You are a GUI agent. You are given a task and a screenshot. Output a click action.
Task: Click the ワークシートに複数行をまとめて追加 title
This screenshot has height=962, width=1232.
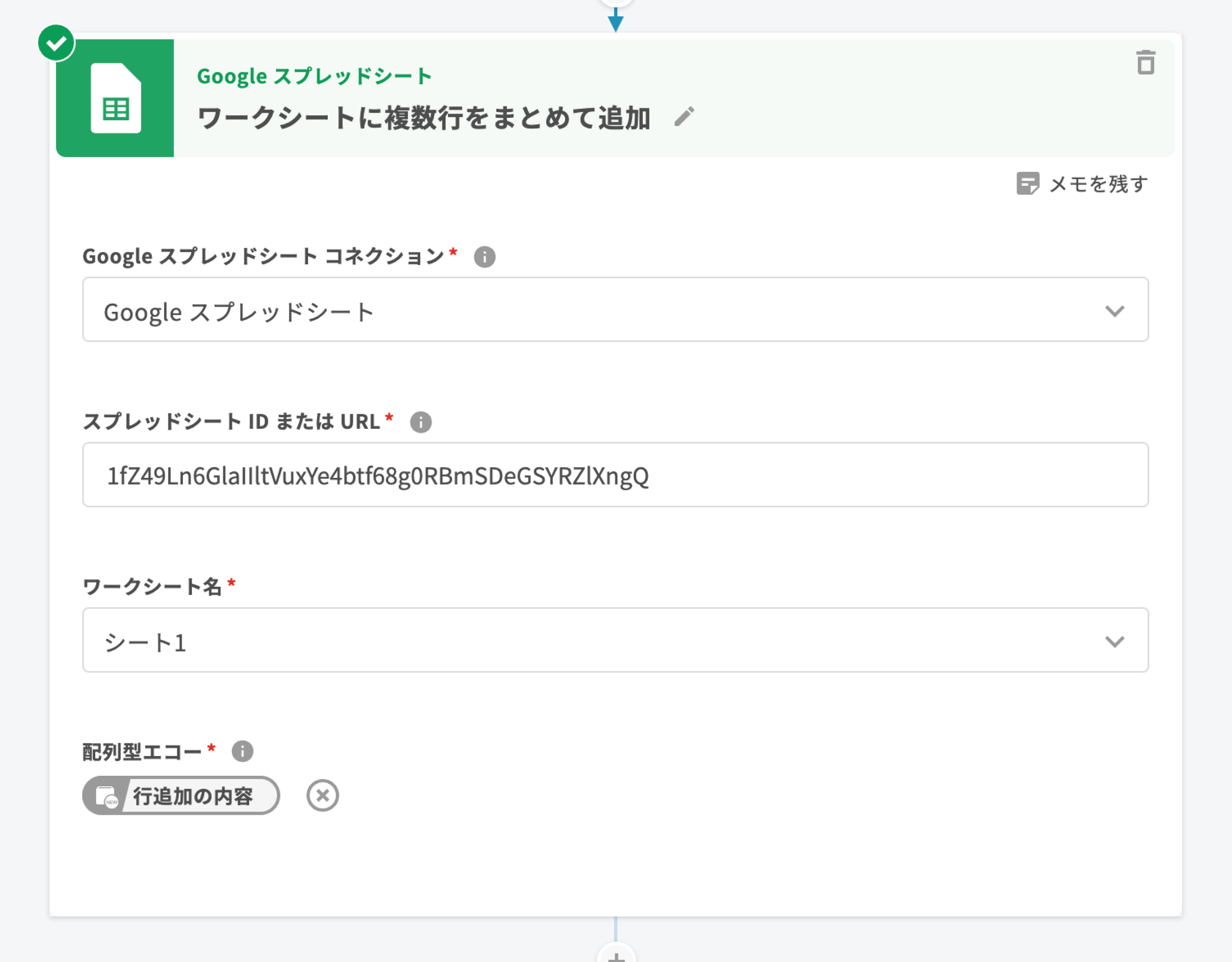pyautogui.click(x=423, y=118)
